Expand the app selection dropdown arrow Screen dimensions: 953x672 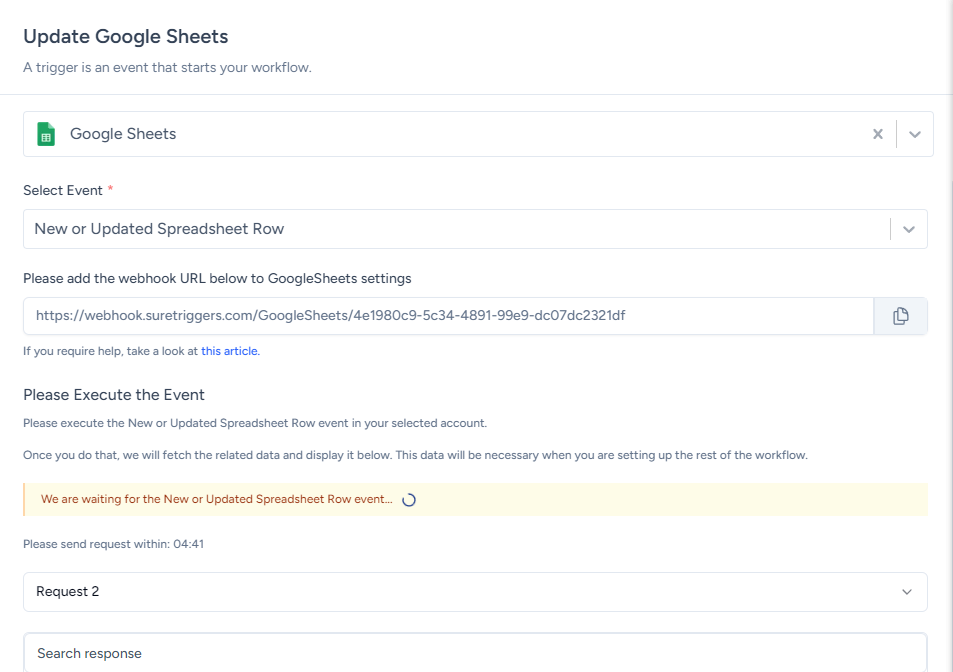point(914,134)
